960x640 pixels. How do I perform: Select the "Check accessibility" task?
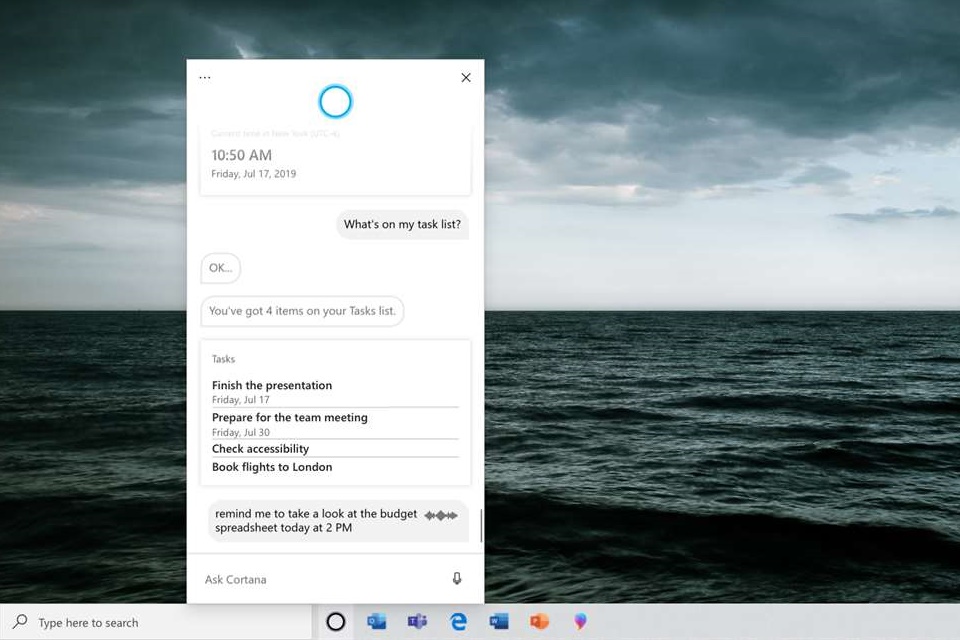260,448
